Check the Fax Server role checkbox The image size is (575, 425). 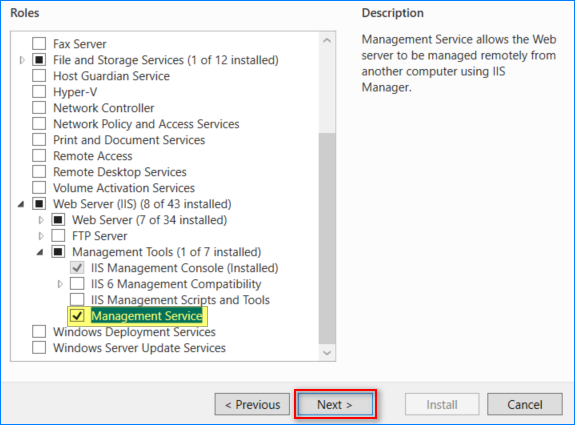point(39,44)
